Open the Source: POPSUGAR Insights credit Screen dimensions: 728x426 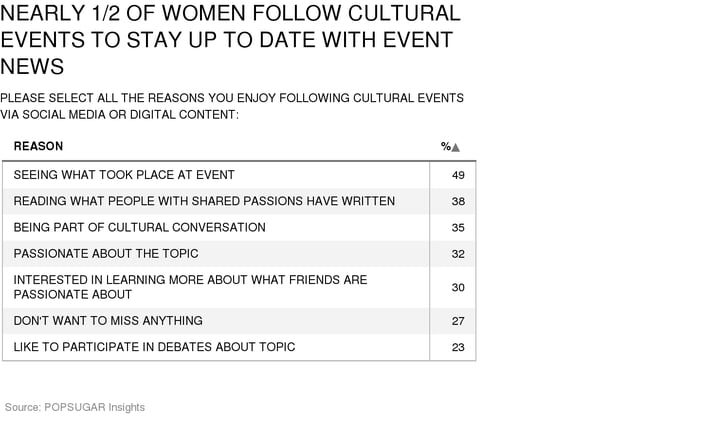(x=75, y=407)
